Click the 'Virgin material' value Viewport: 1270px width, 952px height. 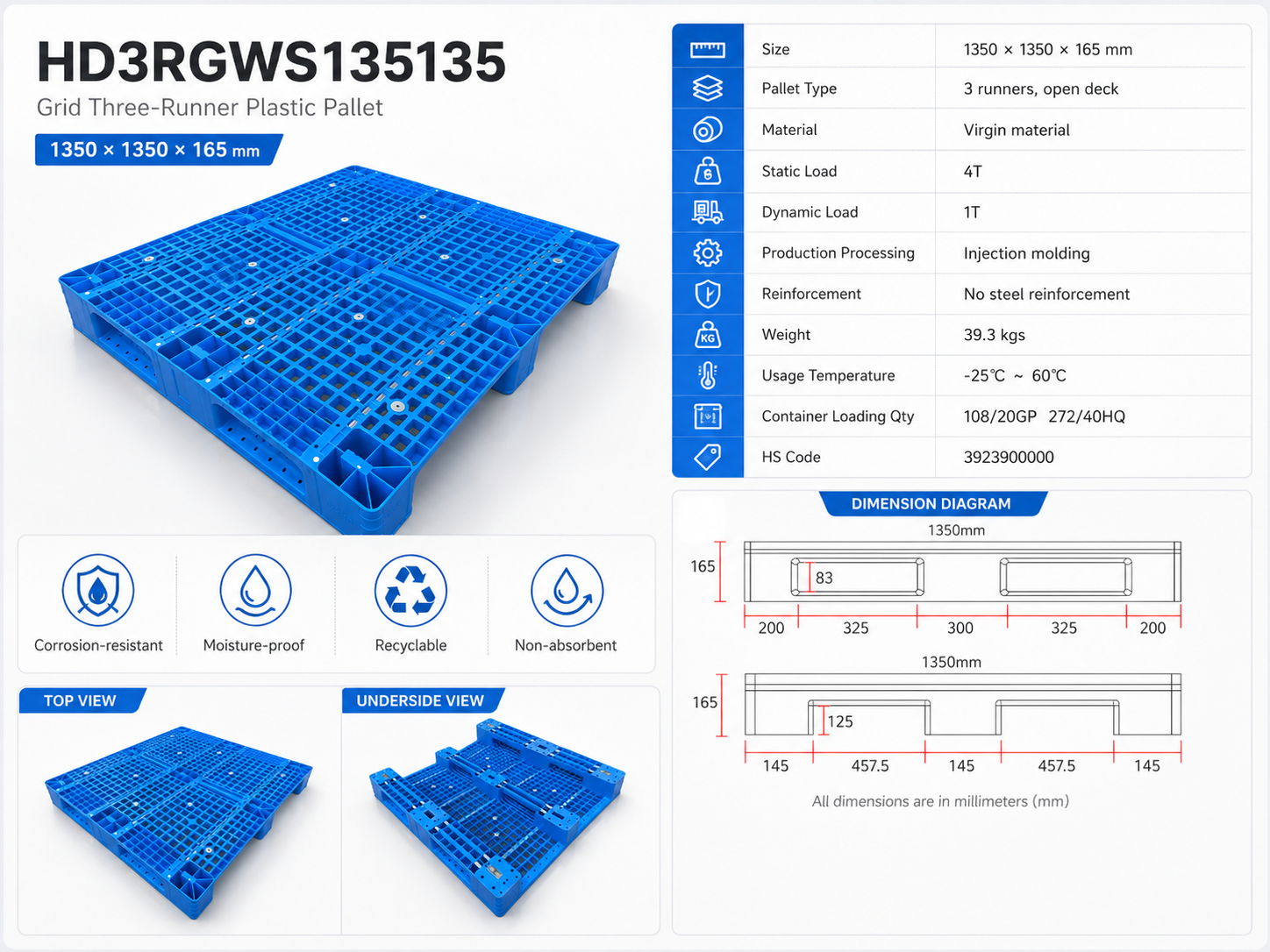[1017, 130]
